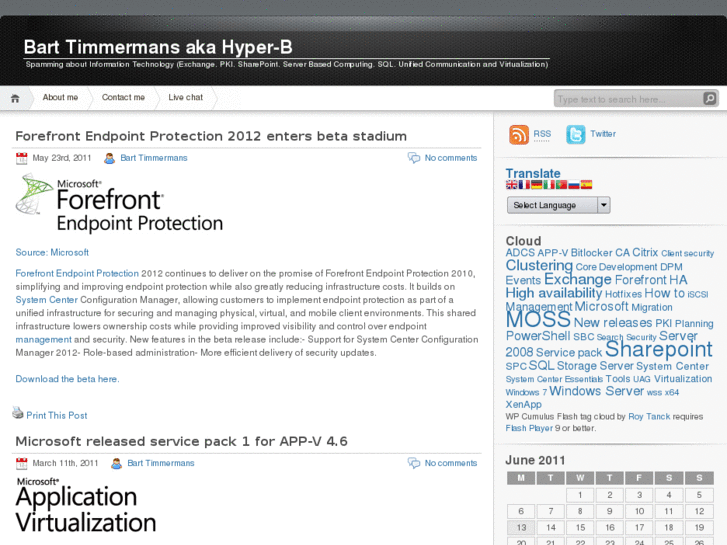Select the Windows Server tag
Screen dimensions: 727x545
pyautogui.click(x=596, y=391)
